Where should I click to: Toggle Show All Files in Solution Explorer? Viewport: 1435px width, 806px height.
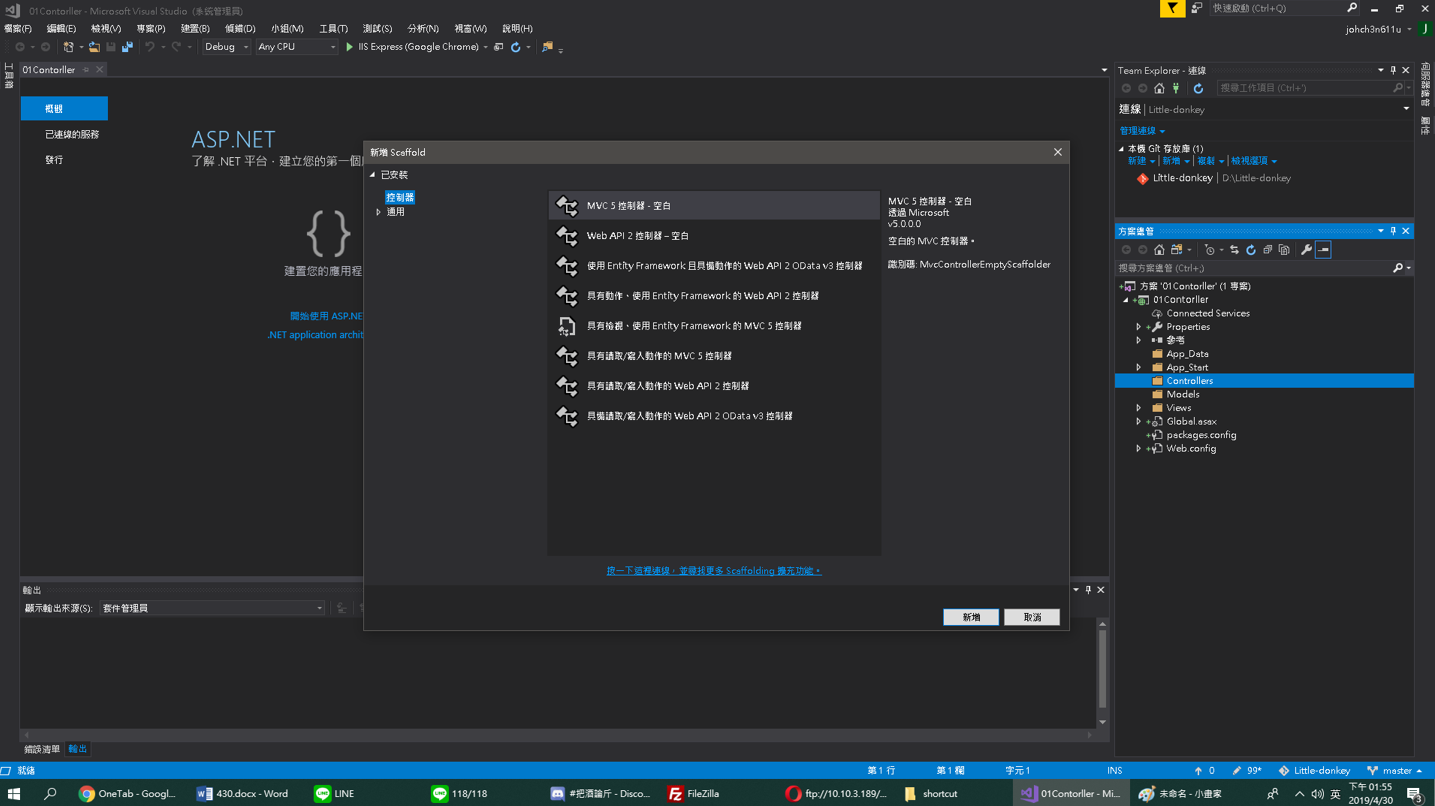point(1284,250)
